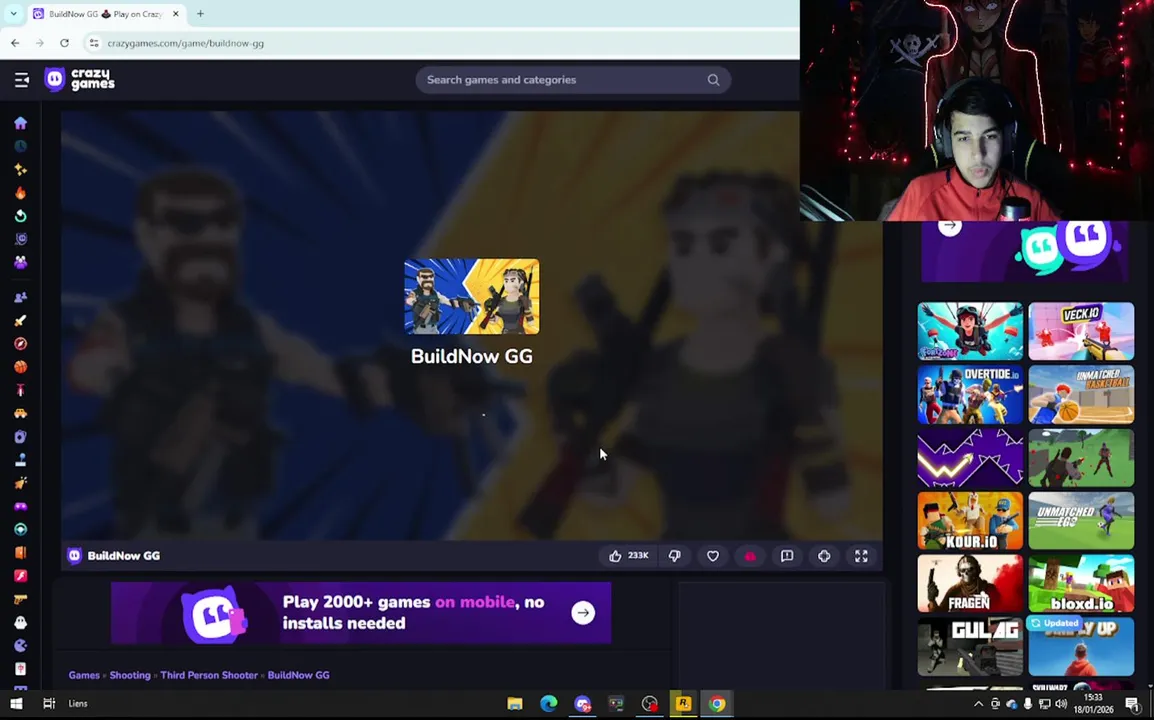Click the CrazyGames logo
1154x720 pixels.
(79, 79)
